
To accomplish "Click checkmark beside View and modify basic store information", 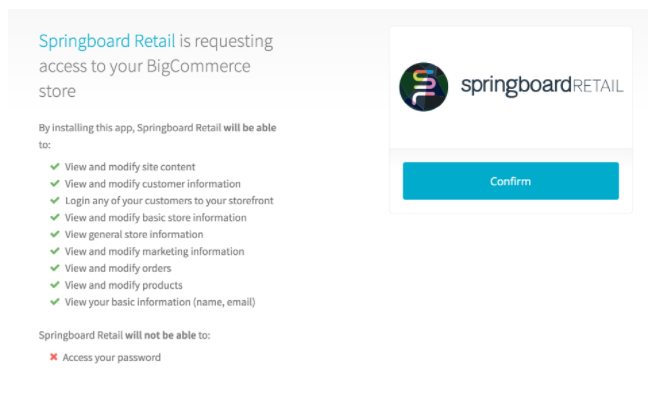I will 54,217.
